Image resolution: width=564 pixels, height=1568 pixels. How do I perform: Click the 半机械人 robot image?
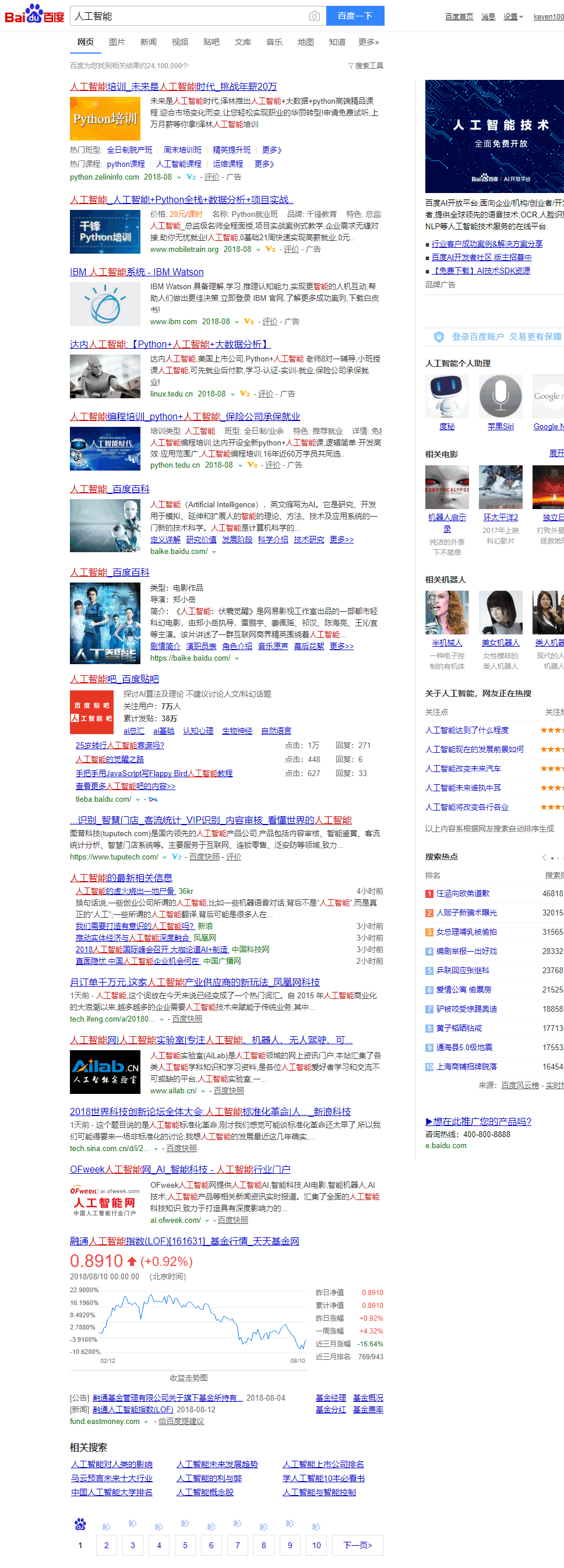[447, 612]
